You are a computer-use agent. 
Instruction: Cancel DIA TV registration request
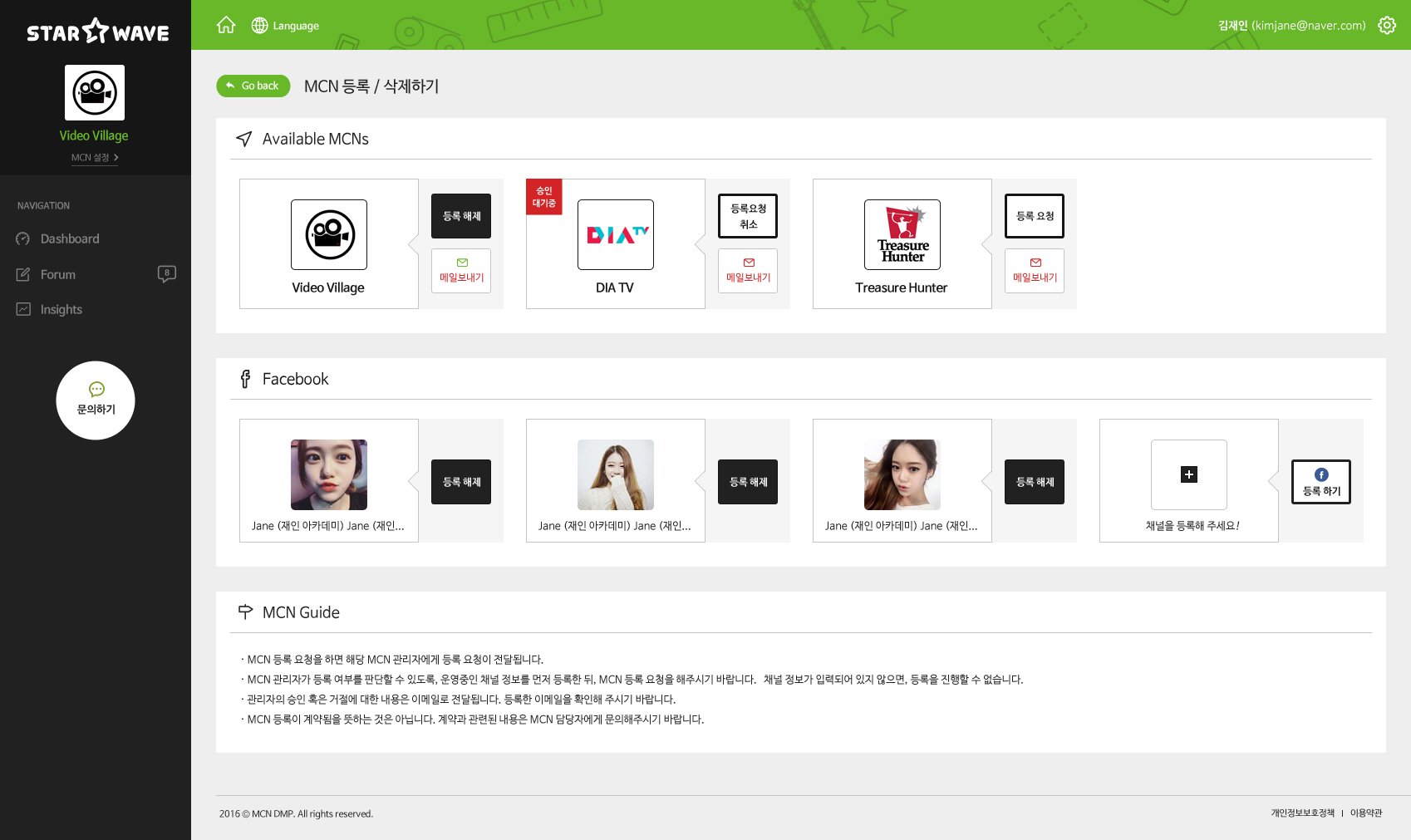click(748, 216)
